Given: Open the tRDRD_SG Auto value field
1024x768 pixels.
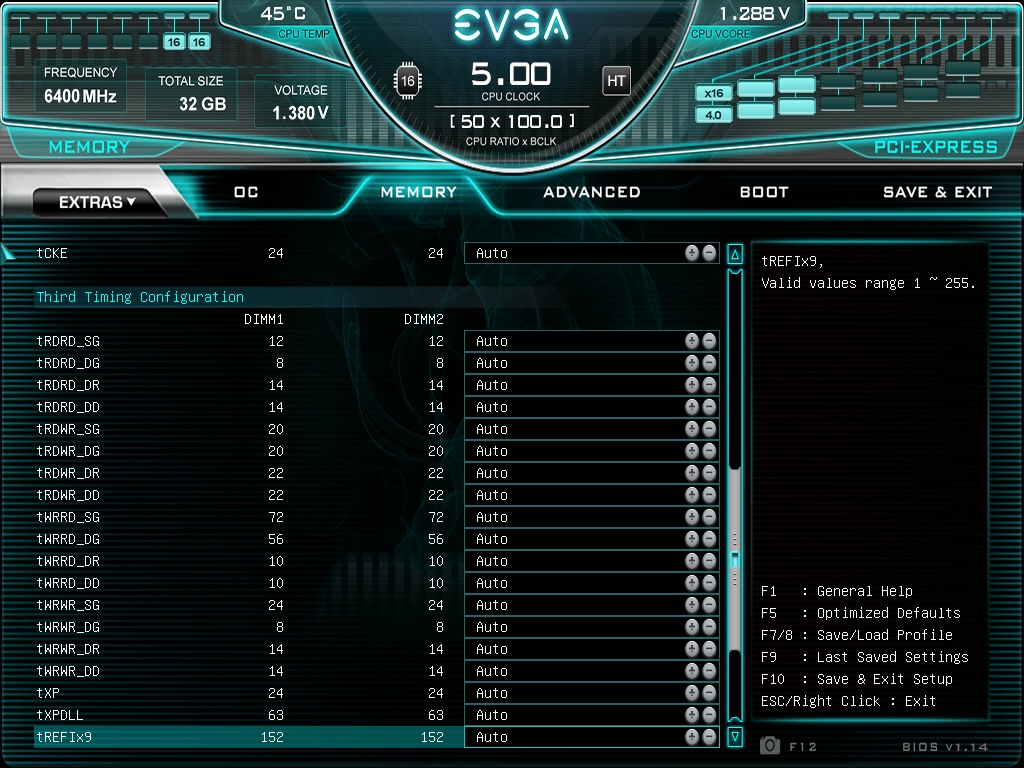Looking at the screenshot, I should coord(592,341).
